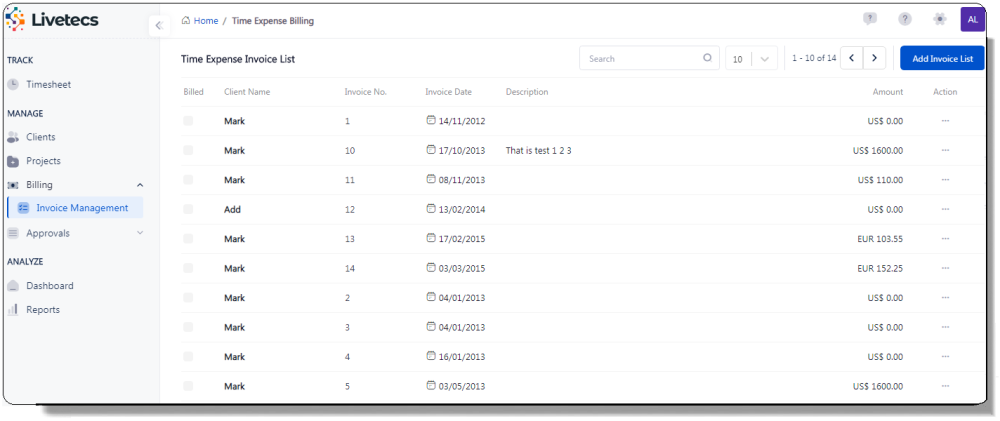
Task: Click the Billing money icon
Action: tap(13, 185)
